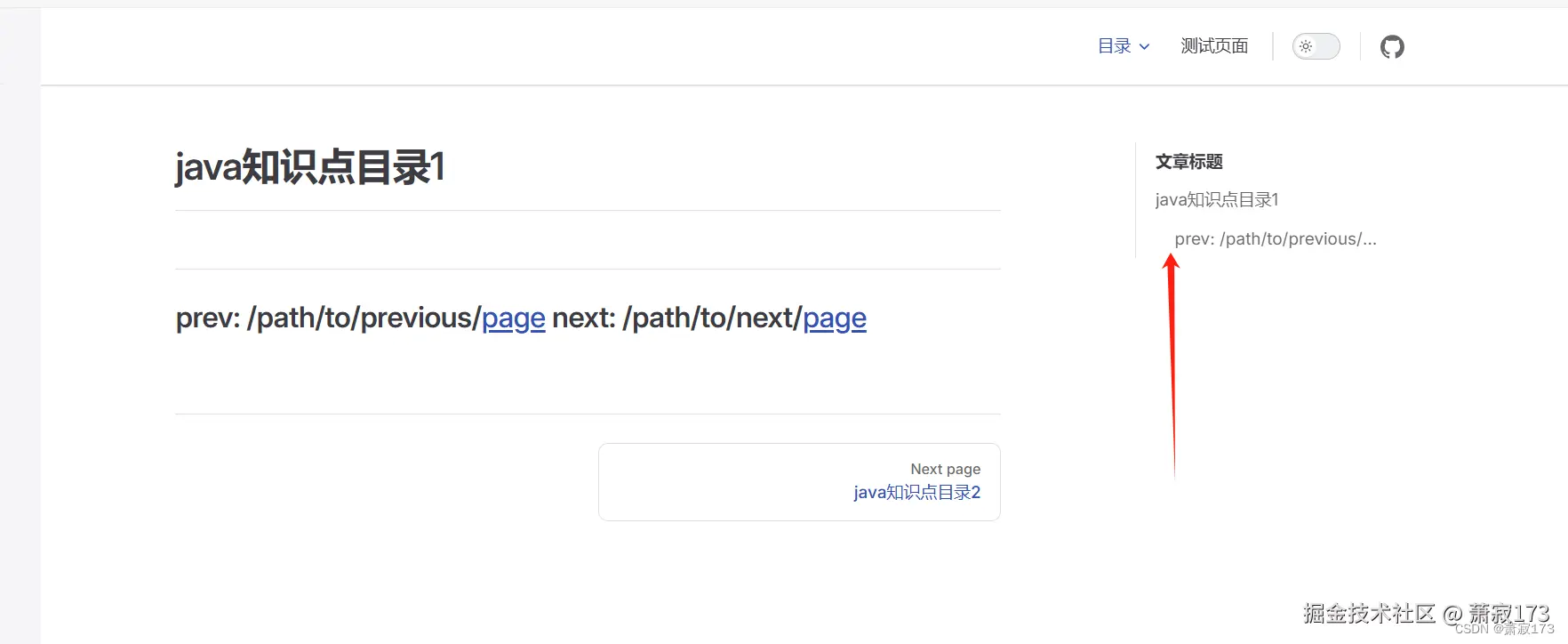Select the "prev: /path/to/previous/..." outline entry
Screen dimensions: 1568x644
(x=1276, y=238)
